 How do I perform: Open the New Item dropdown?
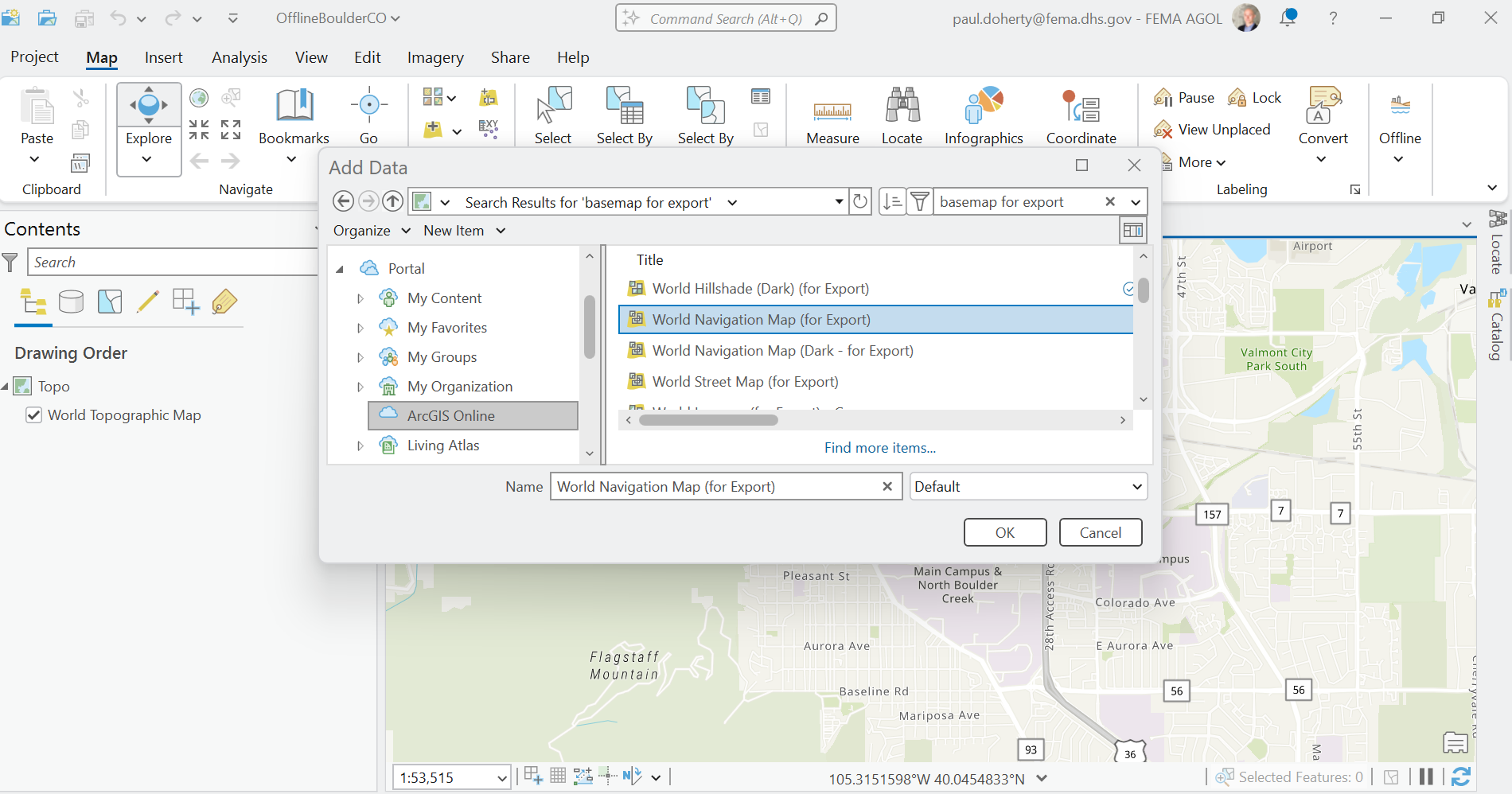464,231
